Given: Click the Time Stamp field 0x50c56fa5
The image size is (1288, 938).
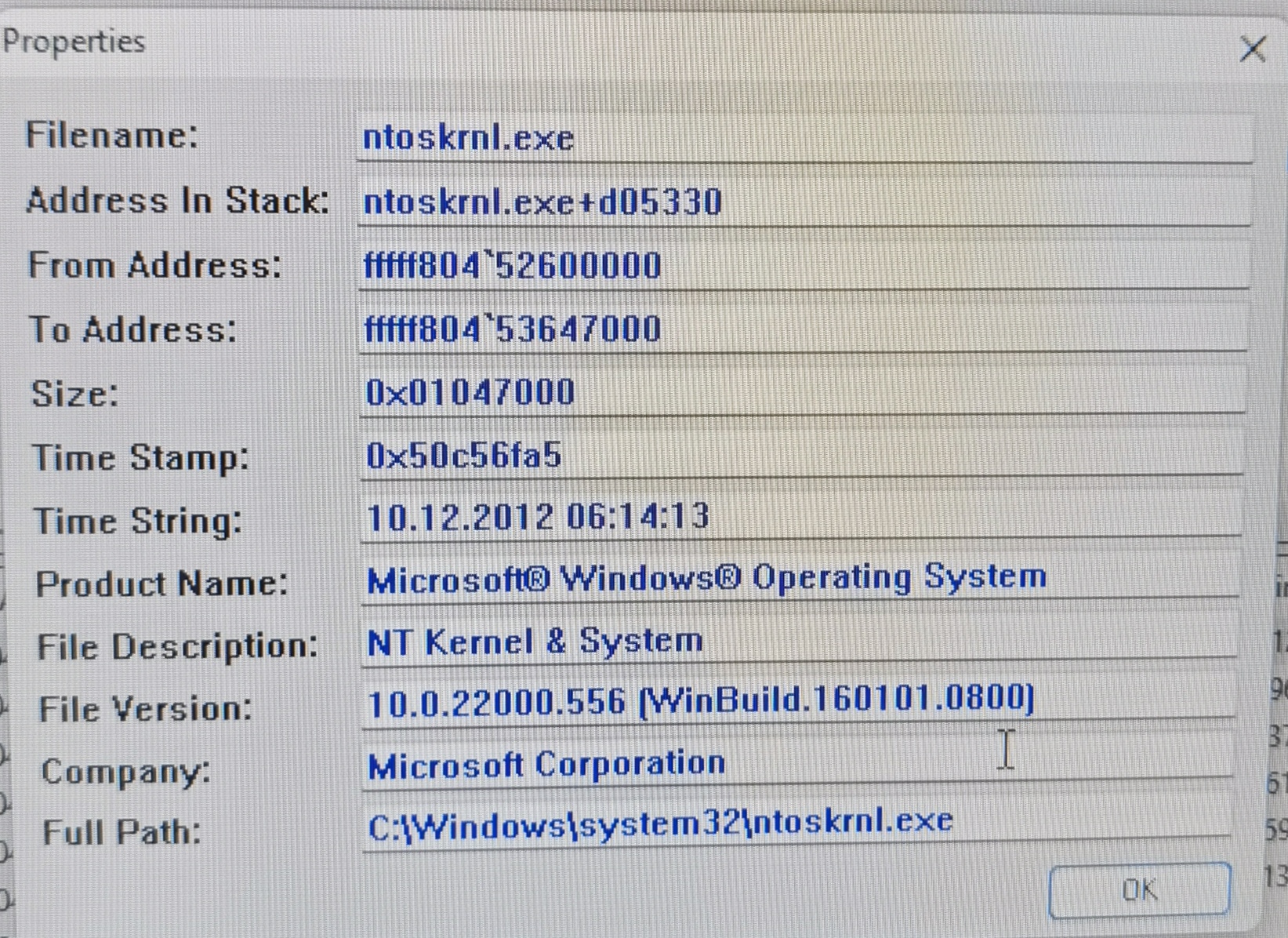Looking at the screenshot, I should coord(801,455).
